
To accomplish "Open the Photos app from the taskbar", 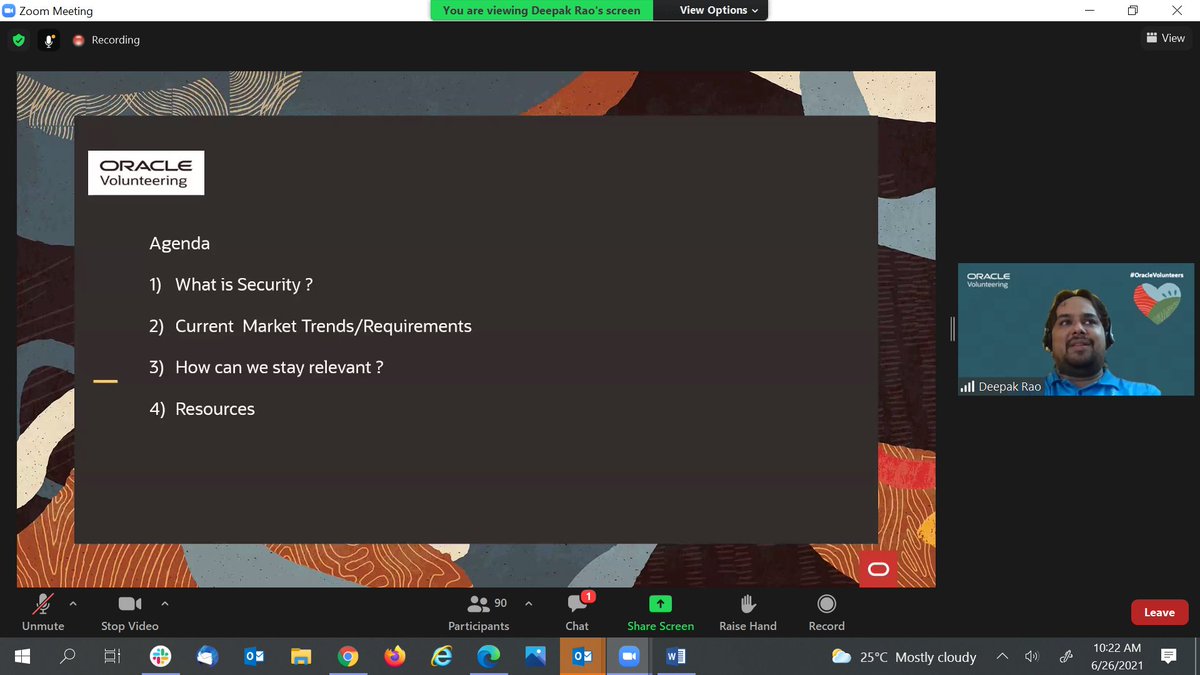I will click(535, 657).
